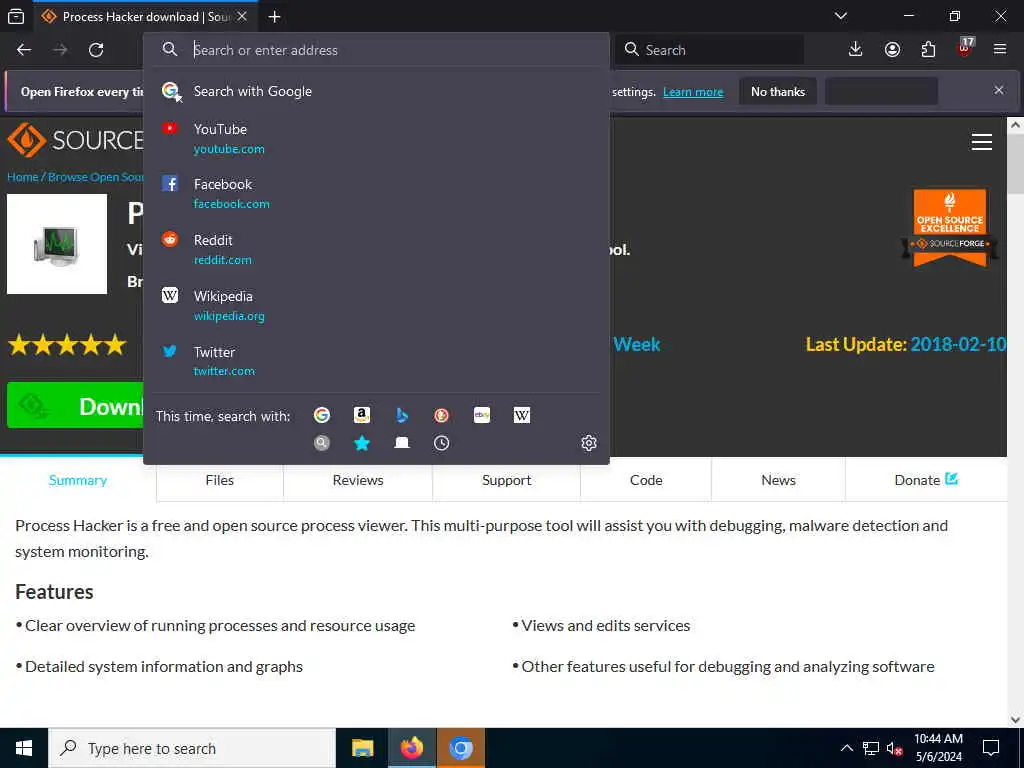Click the SourceForge logo

click(x=75, y=140)
